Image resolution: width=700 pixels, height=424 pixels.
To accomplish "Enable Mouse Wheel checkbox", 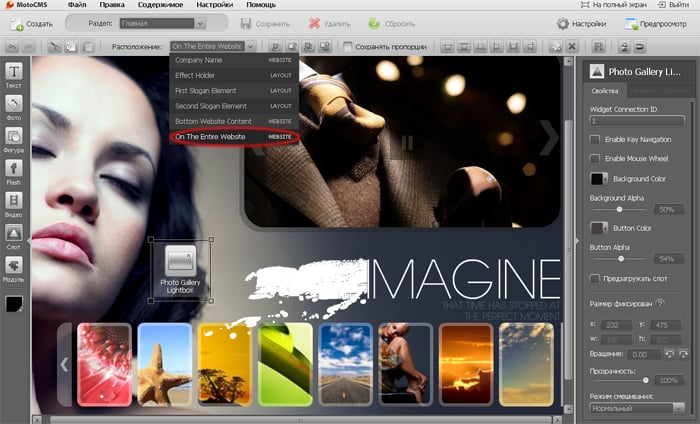I will [596, 158].
